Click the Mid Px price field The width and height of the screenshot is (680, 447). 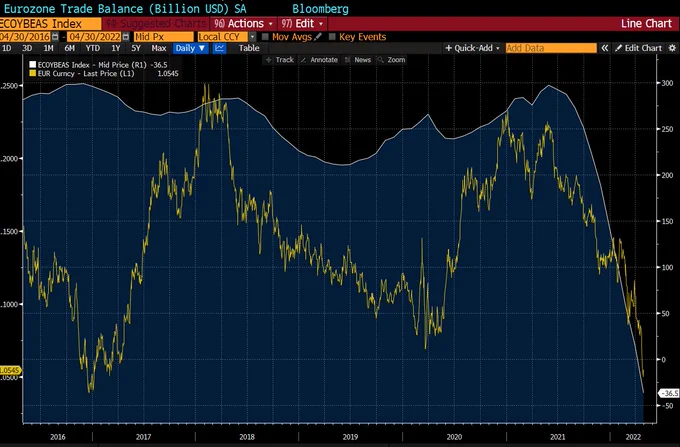tap(163, 37)
